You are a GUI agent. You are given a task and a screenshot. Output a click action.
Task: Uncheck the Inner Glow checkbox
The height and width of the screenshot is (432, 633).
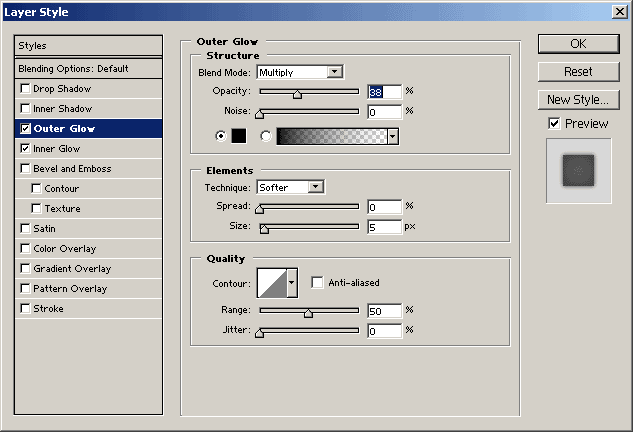25,149
